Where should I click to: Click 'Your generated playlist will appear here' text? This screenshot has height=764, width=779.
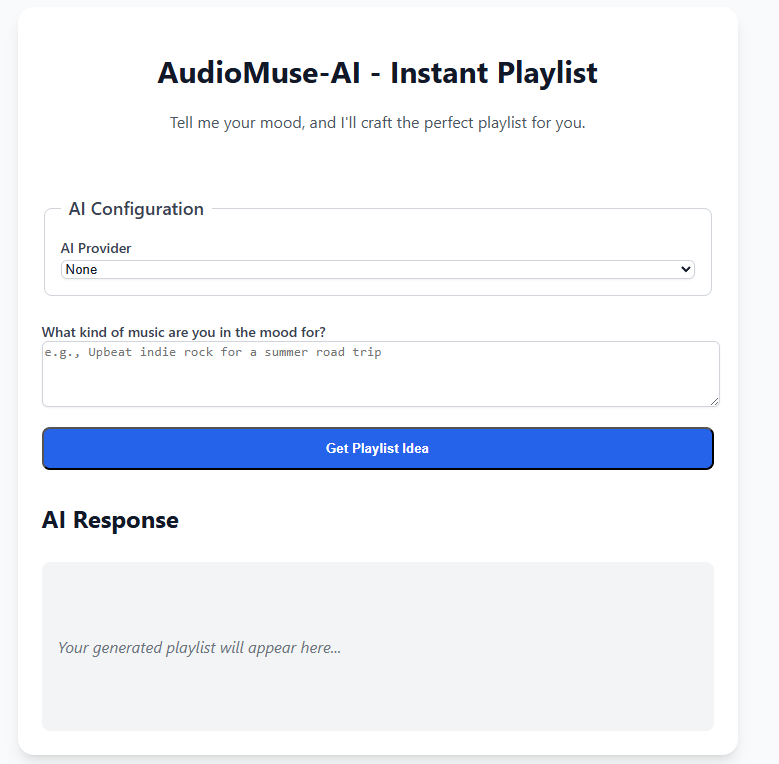tap(199, 647)
